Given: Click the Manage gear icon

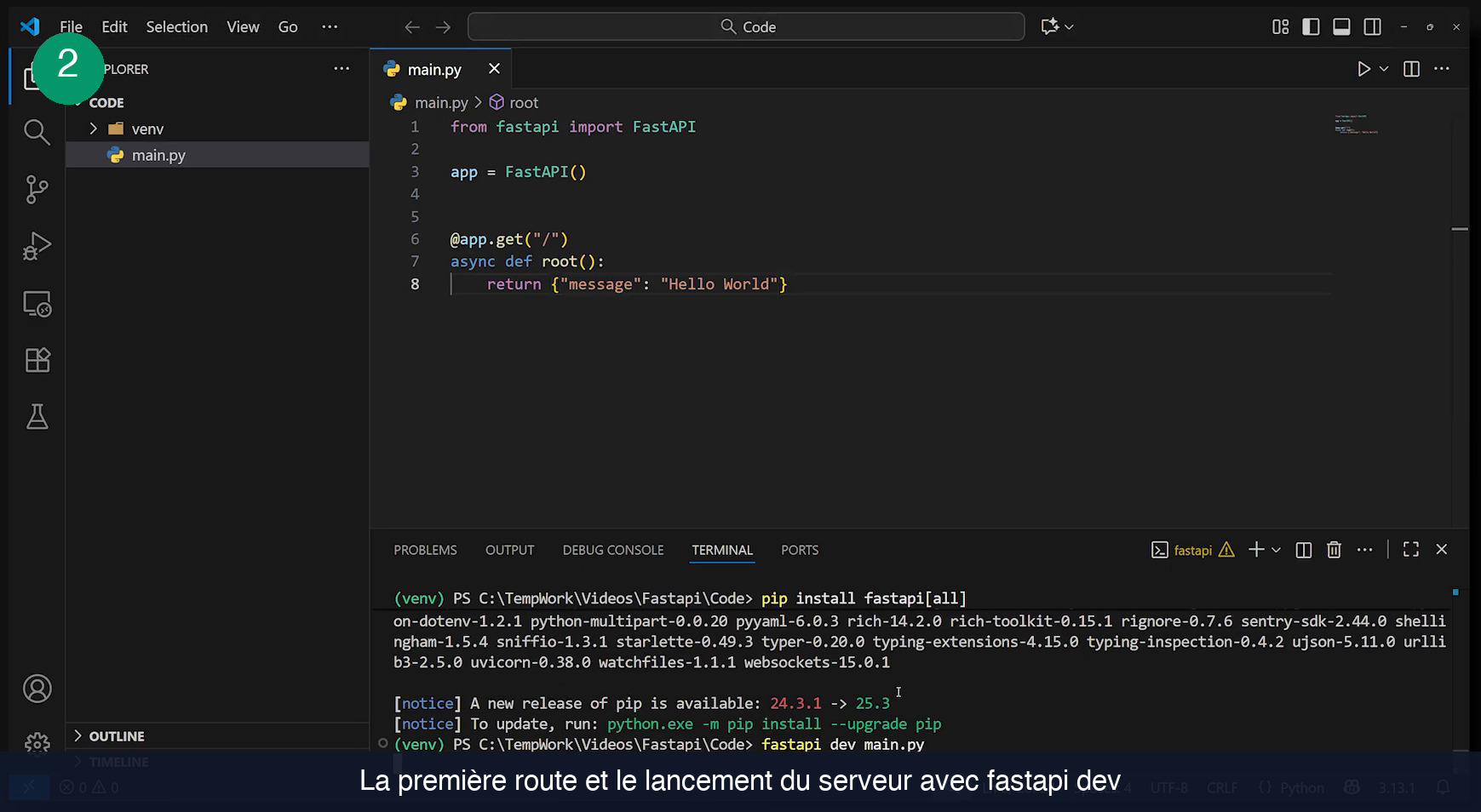Looking at the screenshot, I should click(x=37, y=742).
